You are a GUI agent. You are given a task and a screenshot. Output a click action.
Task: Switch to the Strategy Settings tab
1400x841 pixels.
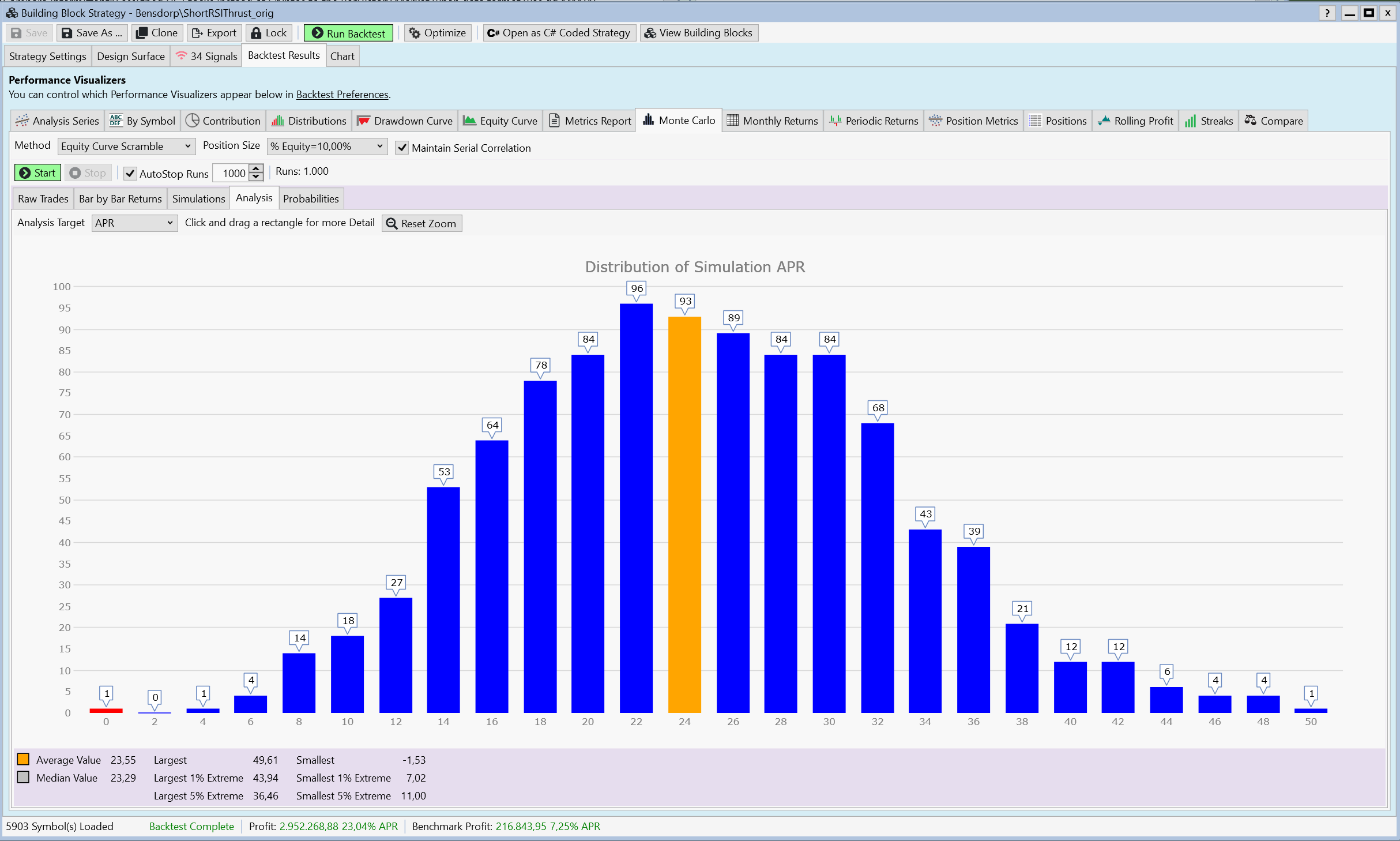tap(47, 56)
